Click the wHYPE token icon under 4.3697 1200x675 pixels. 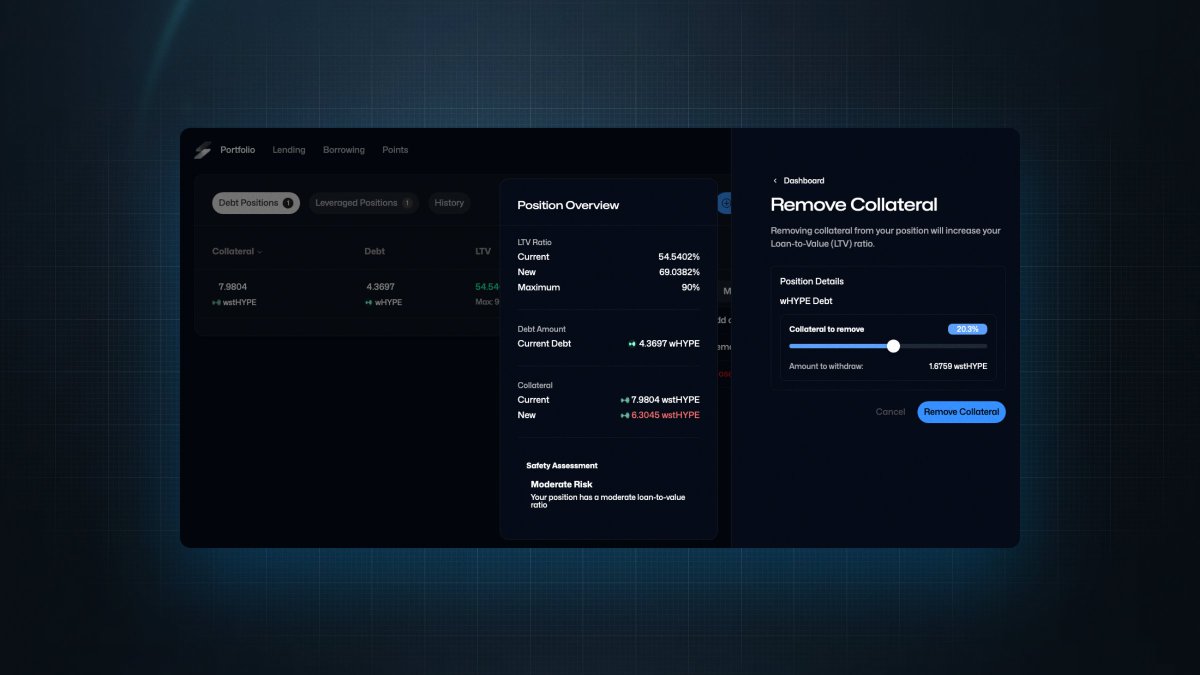click(x=368, y=302)
